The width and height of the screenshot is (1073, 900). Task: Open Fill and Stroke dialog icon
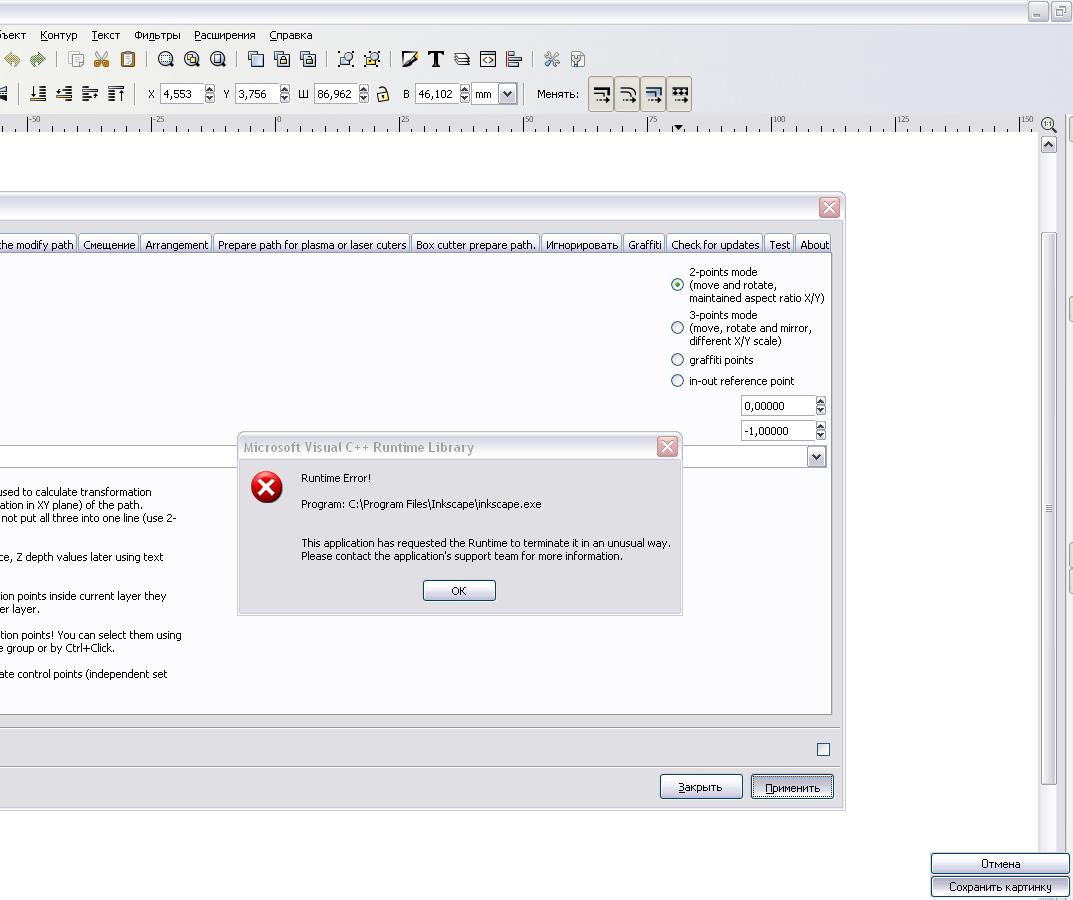[410, 60]
